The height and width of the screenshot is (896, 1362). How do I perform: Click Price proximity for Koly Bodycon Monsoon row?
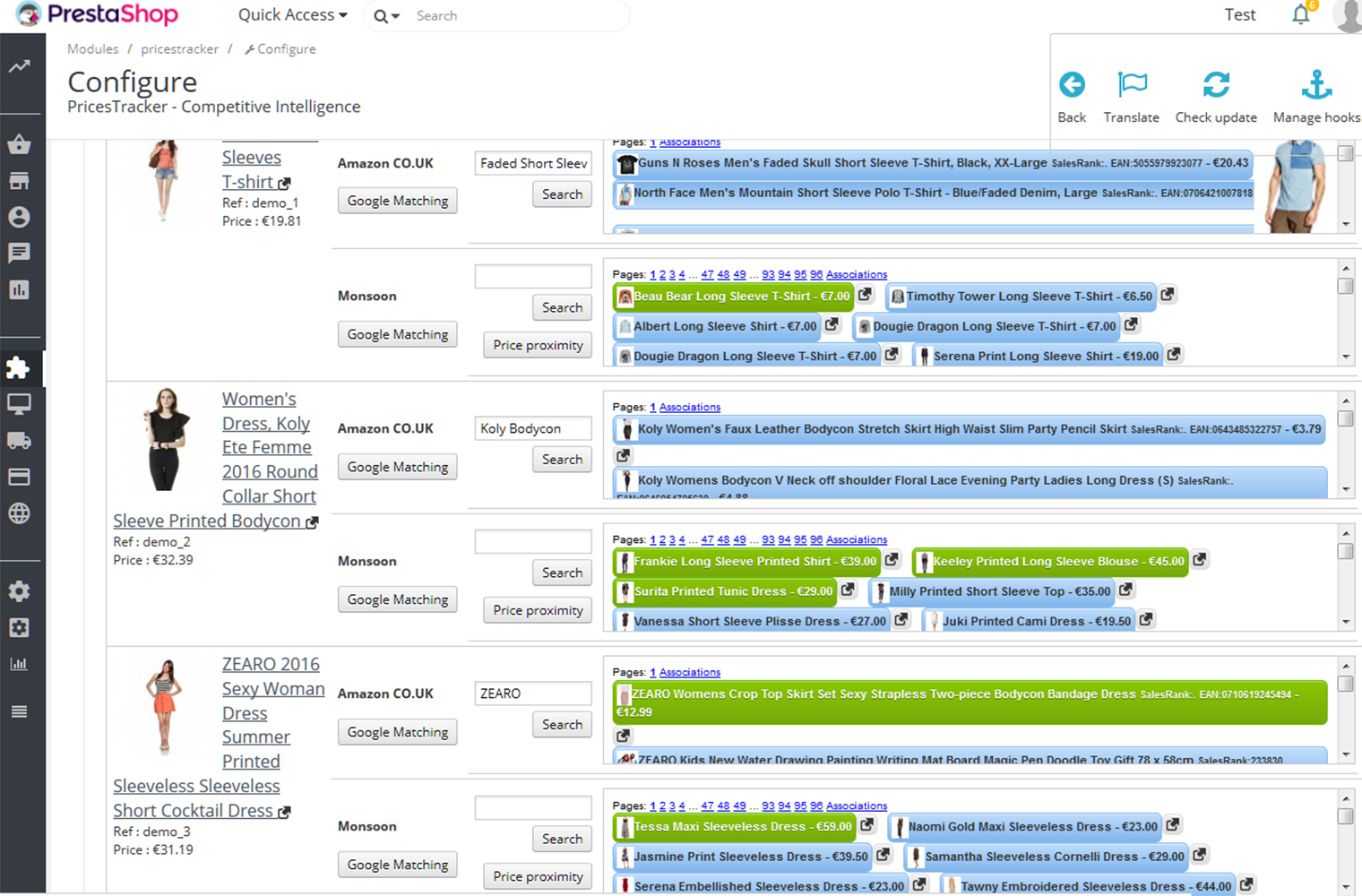pos(538,610)
